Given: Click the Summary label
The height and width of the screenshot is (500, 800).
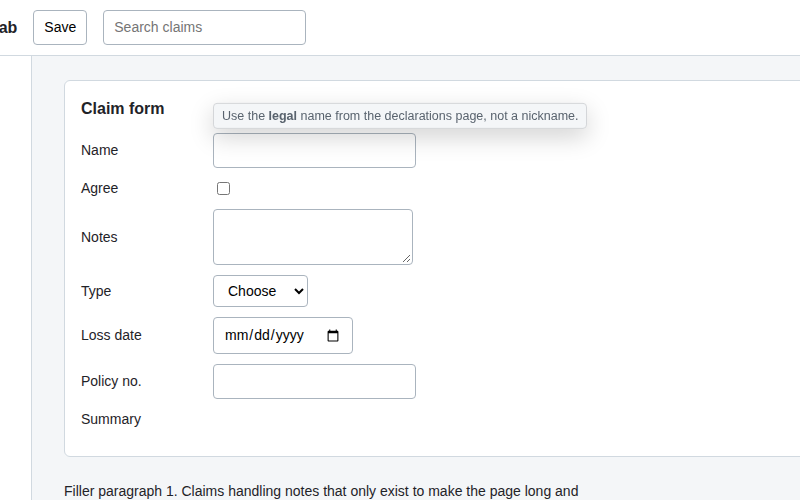Looking at the screenshot, I should (x=111, y=419).
